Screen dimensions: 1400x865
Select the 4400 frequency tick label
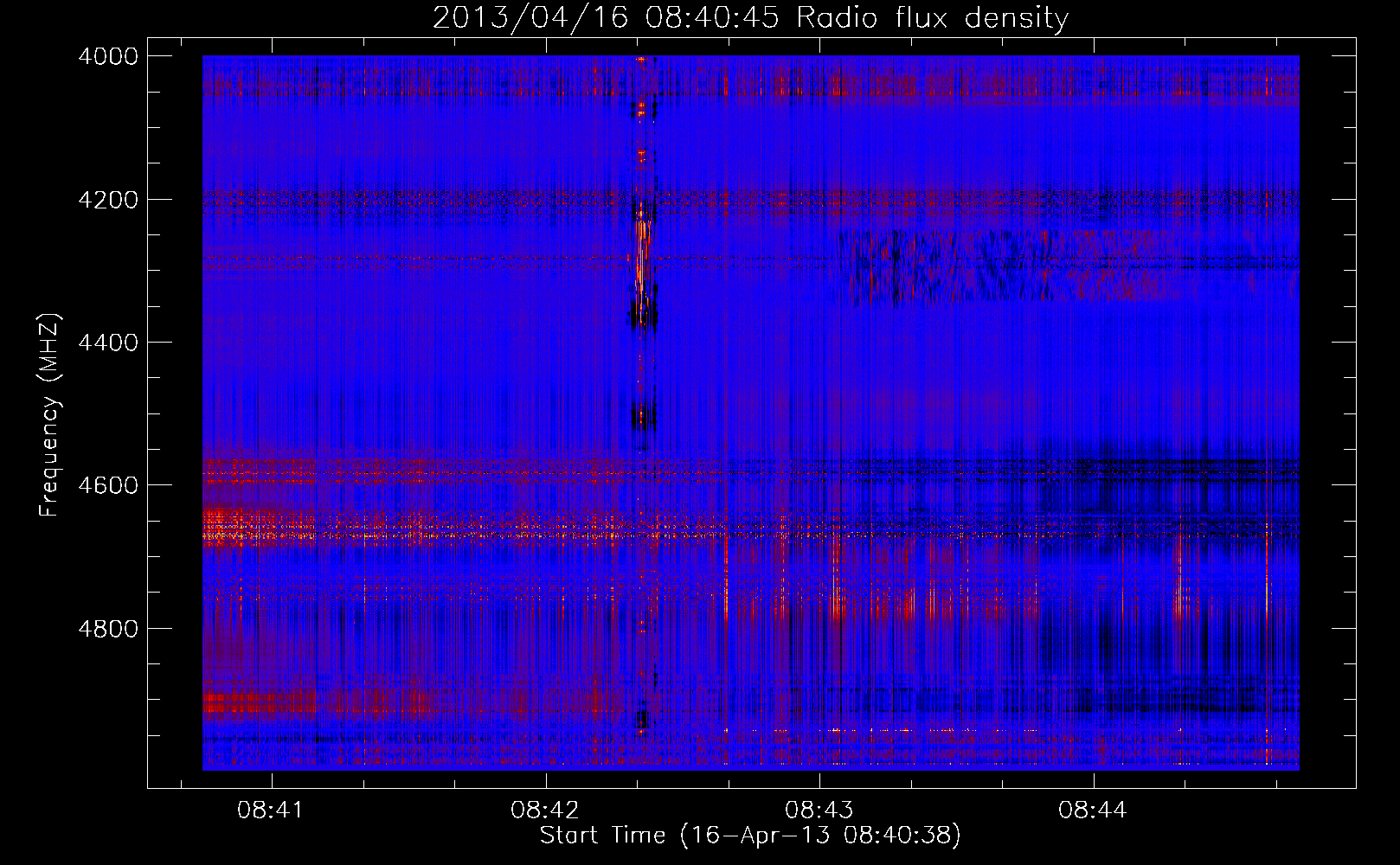[108, 343]
